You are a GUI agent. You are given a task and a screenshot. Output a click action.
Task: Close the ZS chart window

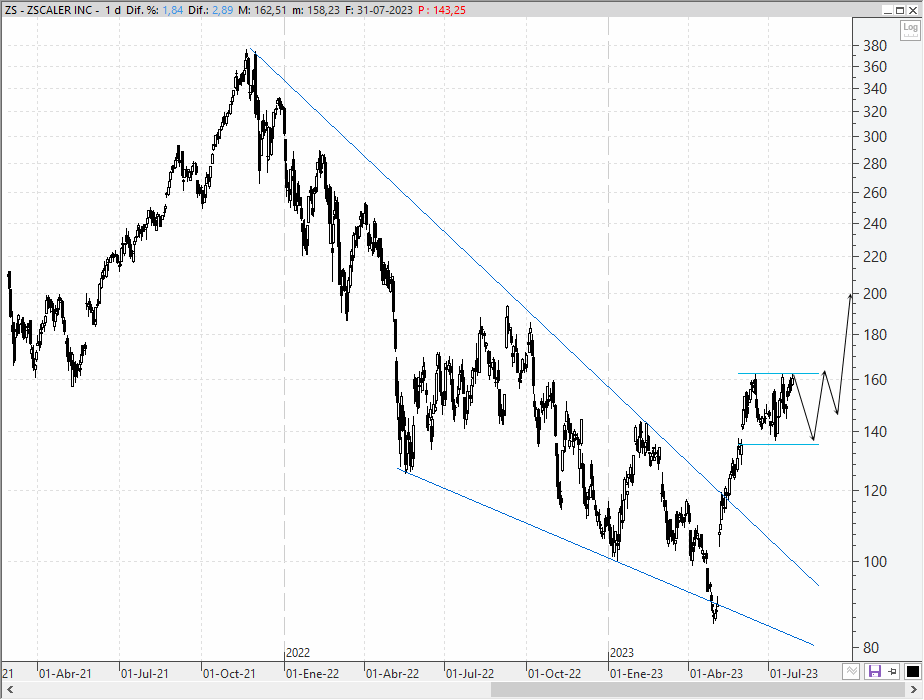[913, 10]
